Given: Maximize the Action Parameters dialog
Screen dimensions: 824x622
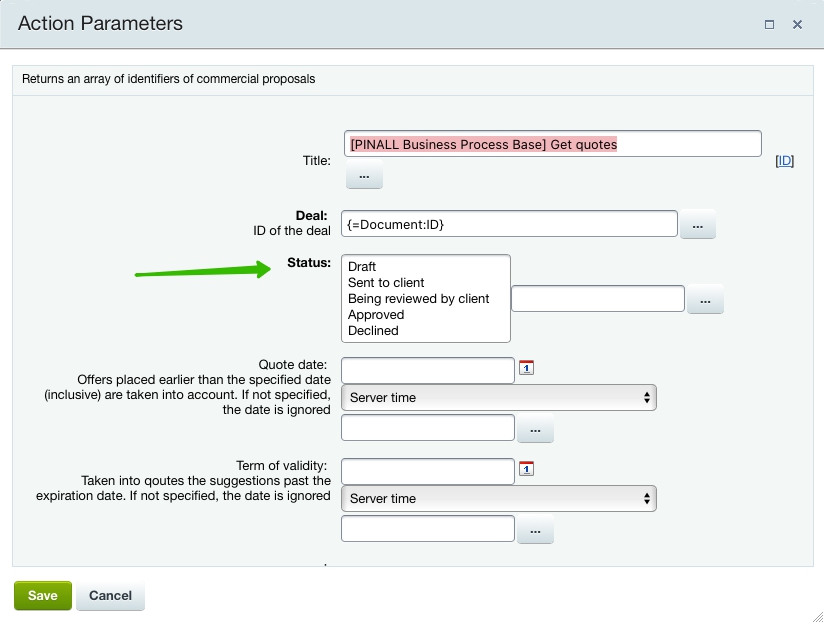Looking at the screenshot, I should (769, 24).
